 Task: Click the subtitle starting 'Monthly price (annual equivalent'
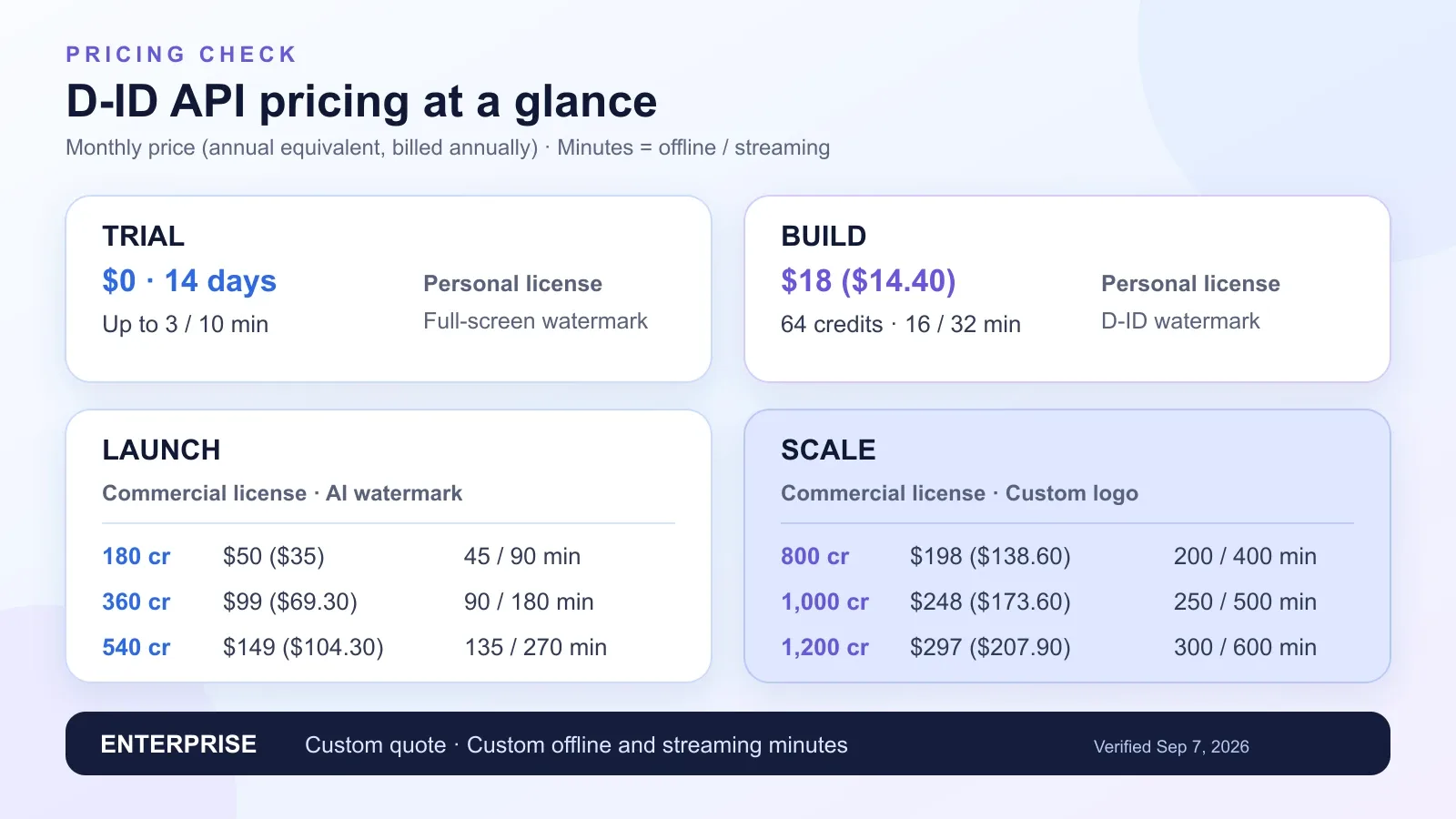448,147
